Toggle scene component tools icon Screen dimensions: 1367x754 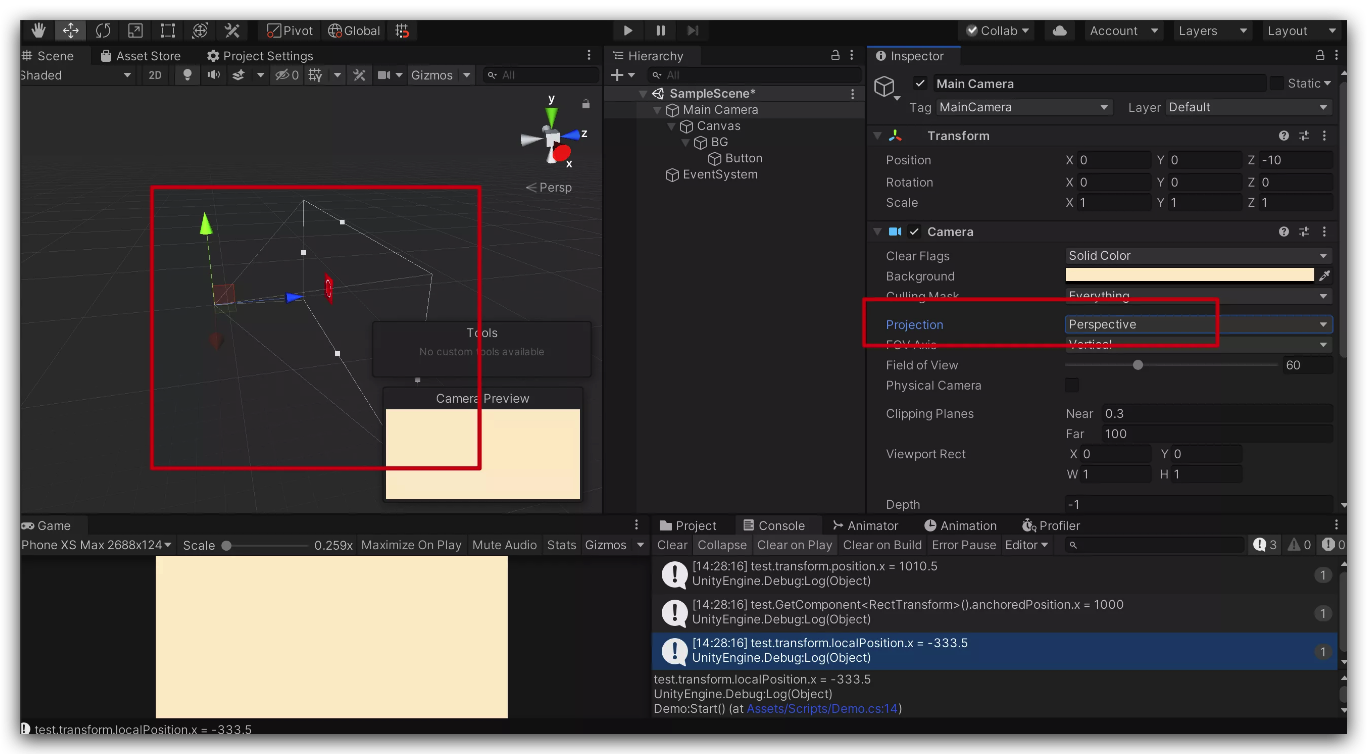pos(359,75)
